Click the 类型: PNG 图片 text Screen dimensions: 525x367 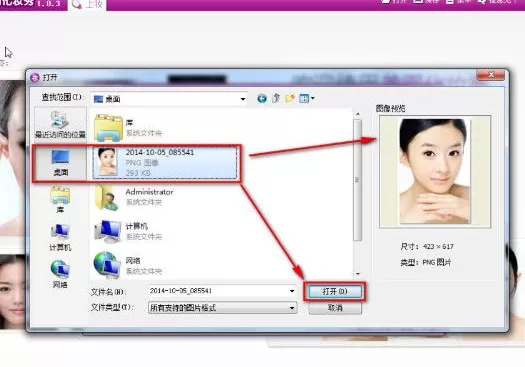tap(426, 262)
